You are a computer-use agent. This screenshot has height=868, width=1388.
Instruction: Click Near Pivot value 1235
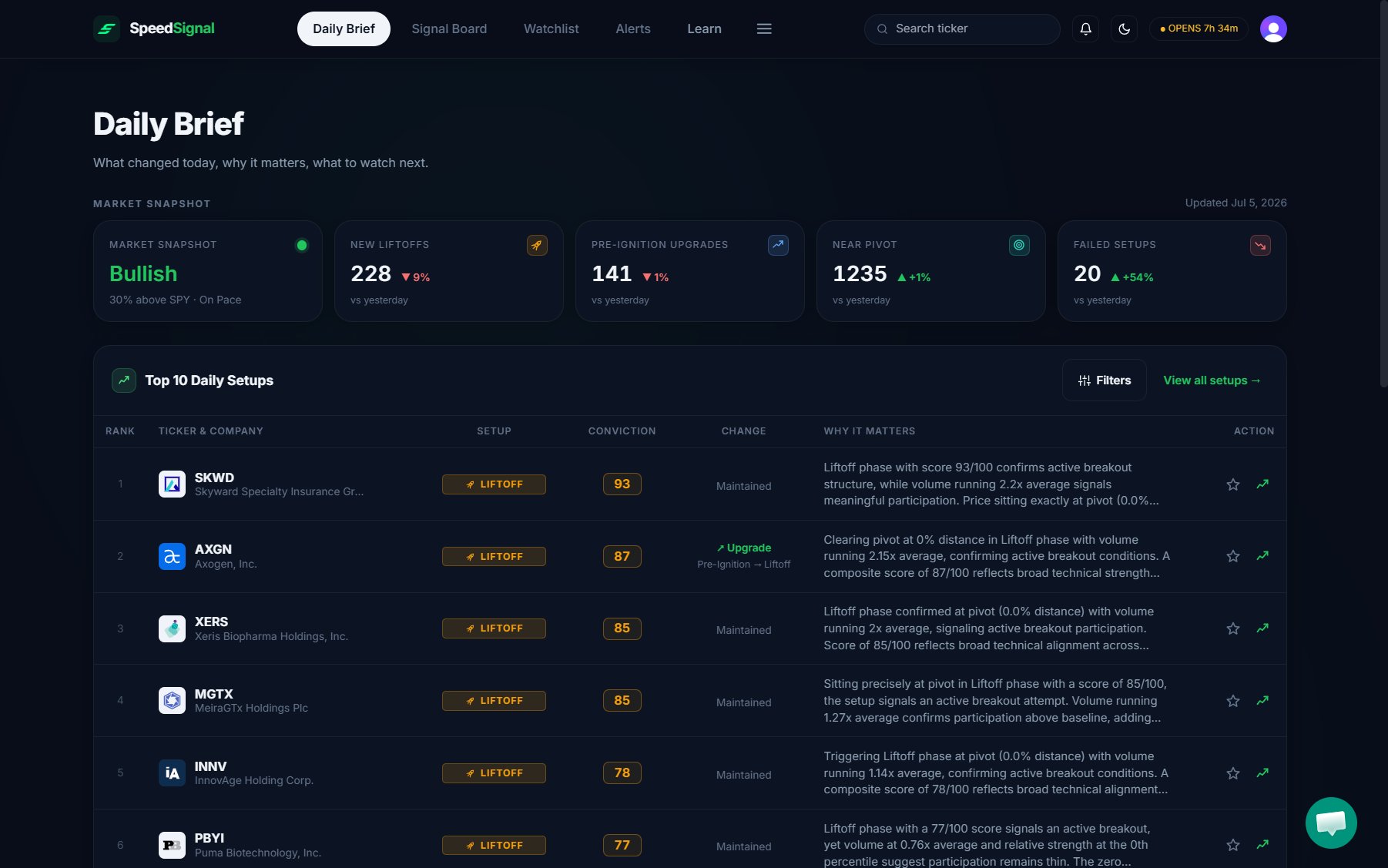click(x=860, y=274)
